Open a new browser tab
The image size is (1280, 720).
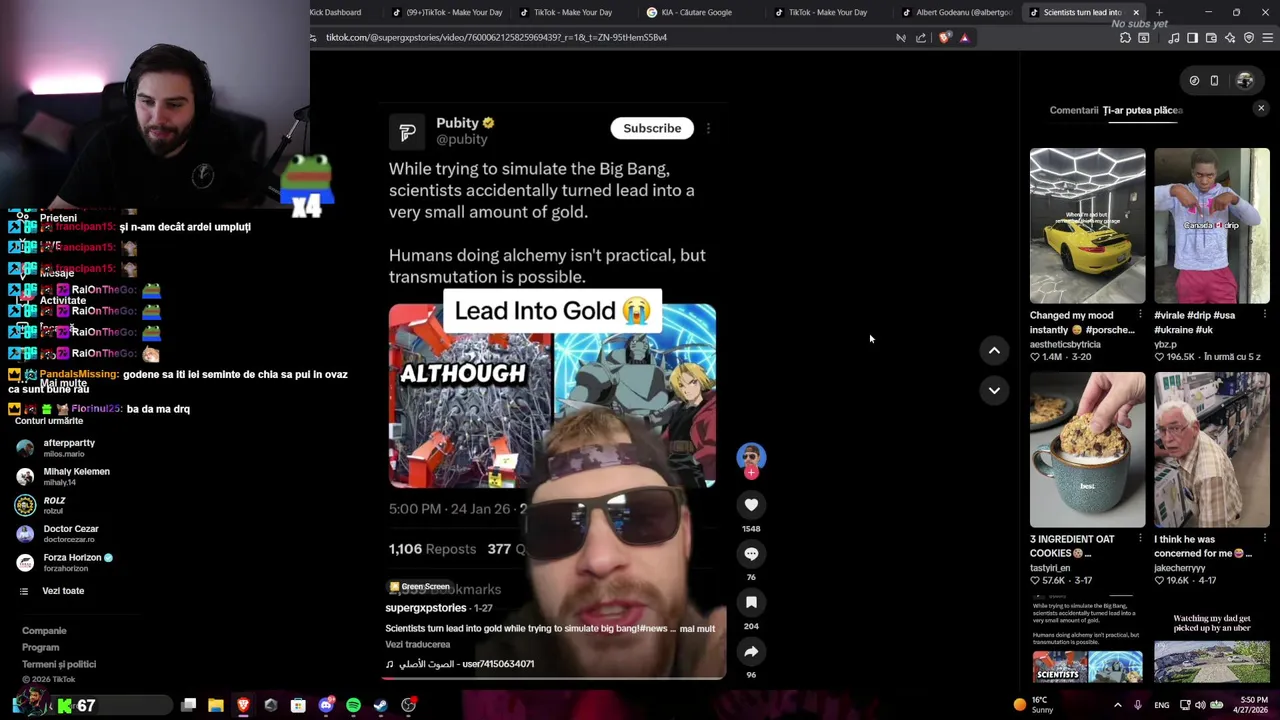coord(1159,12)
